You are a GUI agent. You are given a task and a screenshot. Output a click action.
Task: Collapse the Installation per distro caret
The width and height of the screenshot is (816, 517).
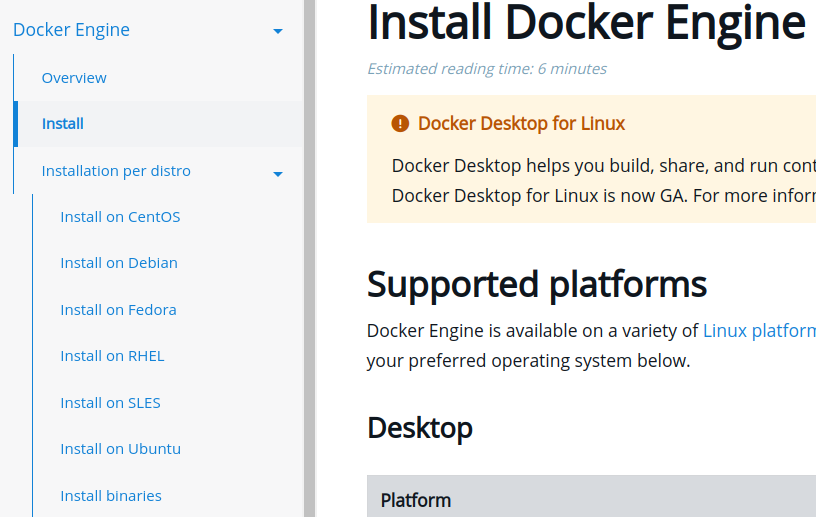coord(278,173)
